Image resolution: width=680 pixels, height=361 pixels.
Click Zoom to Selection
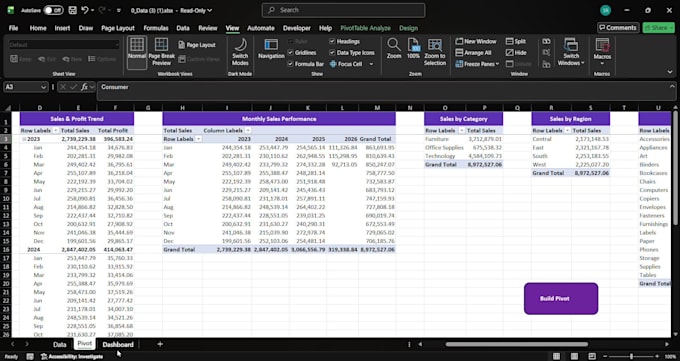(435, 51)
